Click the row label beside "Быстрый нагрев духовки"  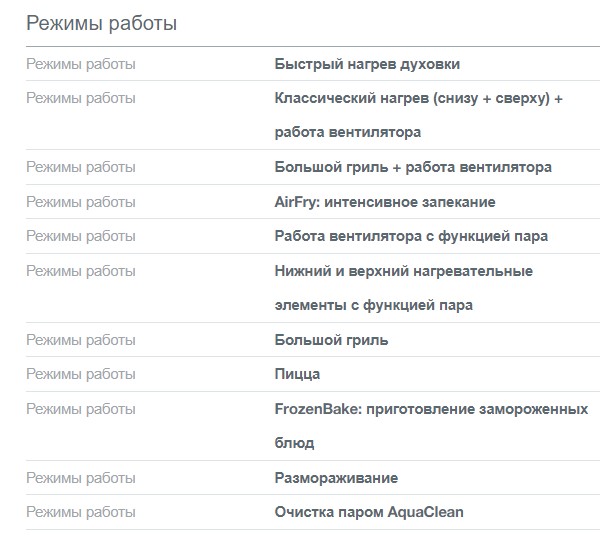[x=81, y=64]
